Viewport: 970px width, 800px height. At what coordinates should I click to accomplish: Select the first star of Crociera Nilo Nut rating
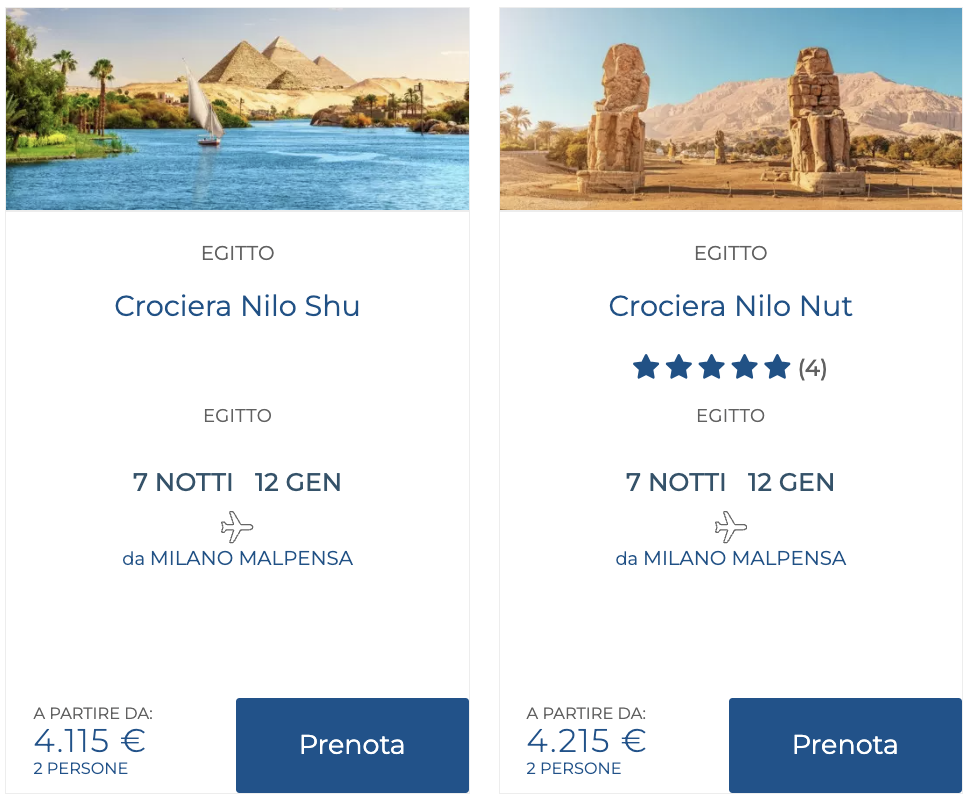point(645,367)
